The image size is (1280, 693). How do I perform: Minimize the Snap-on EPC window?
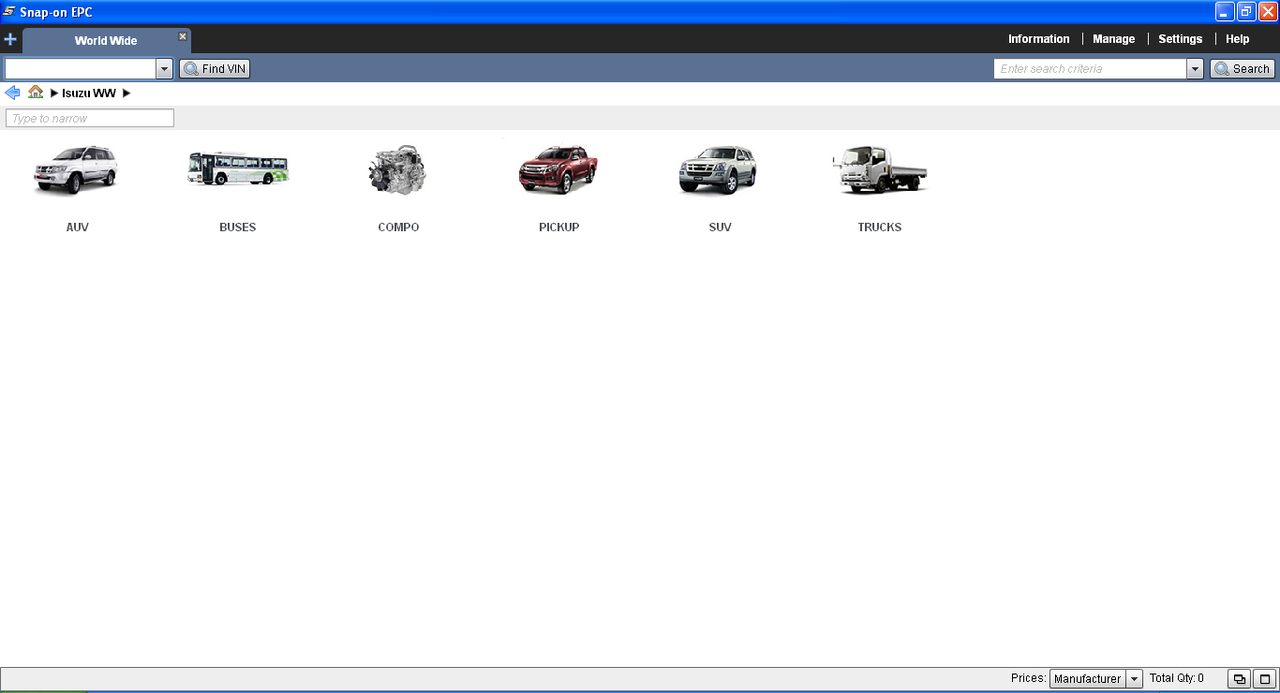pos(1225,12)
